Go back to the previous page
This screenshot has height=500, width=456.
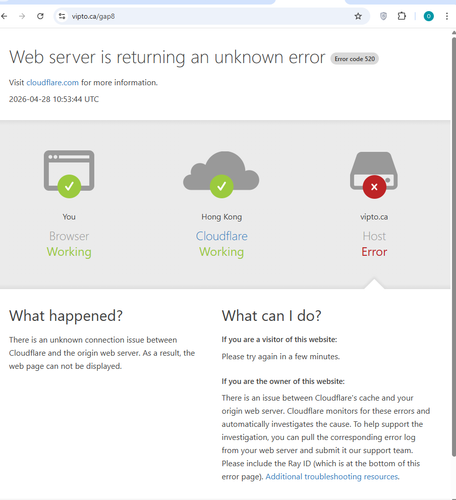(x=4, y=16)
